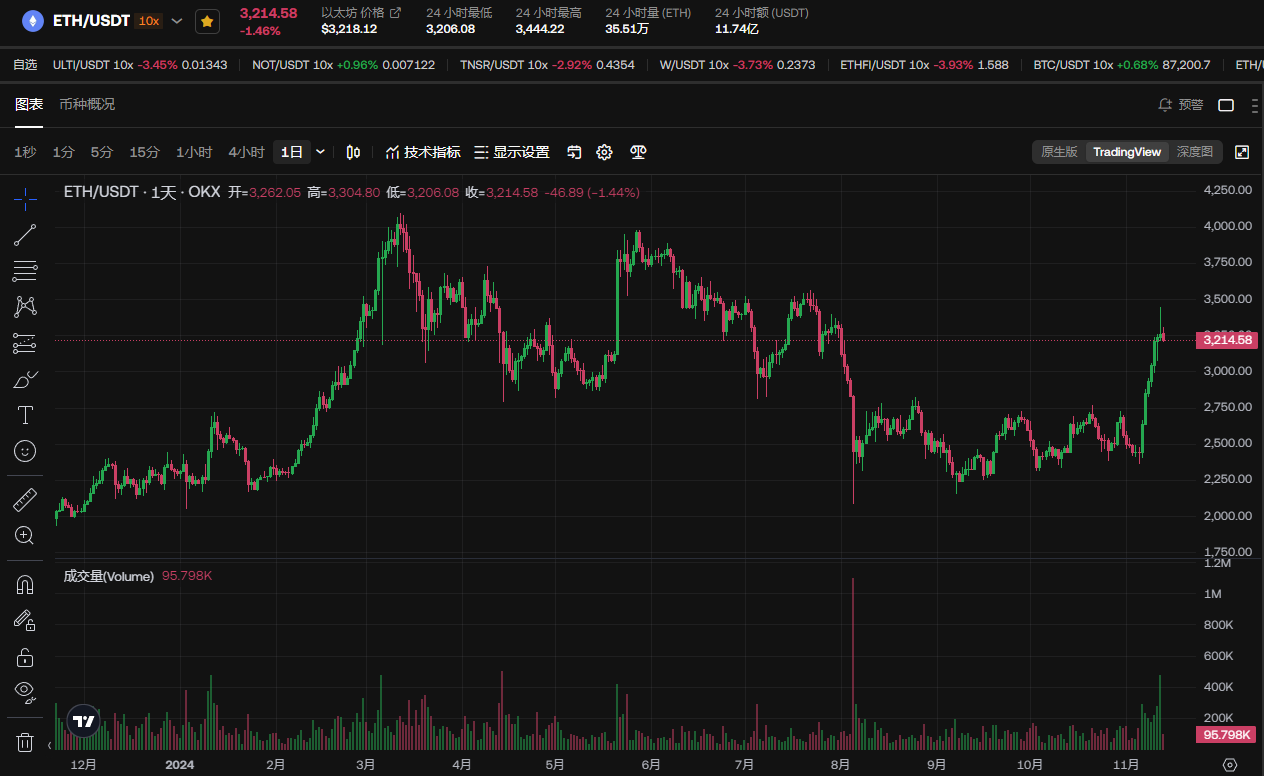The image size is (1264, 776).
Task: Toggle the favorite star for ETH/USDT
Action: (x=207, y=20)
